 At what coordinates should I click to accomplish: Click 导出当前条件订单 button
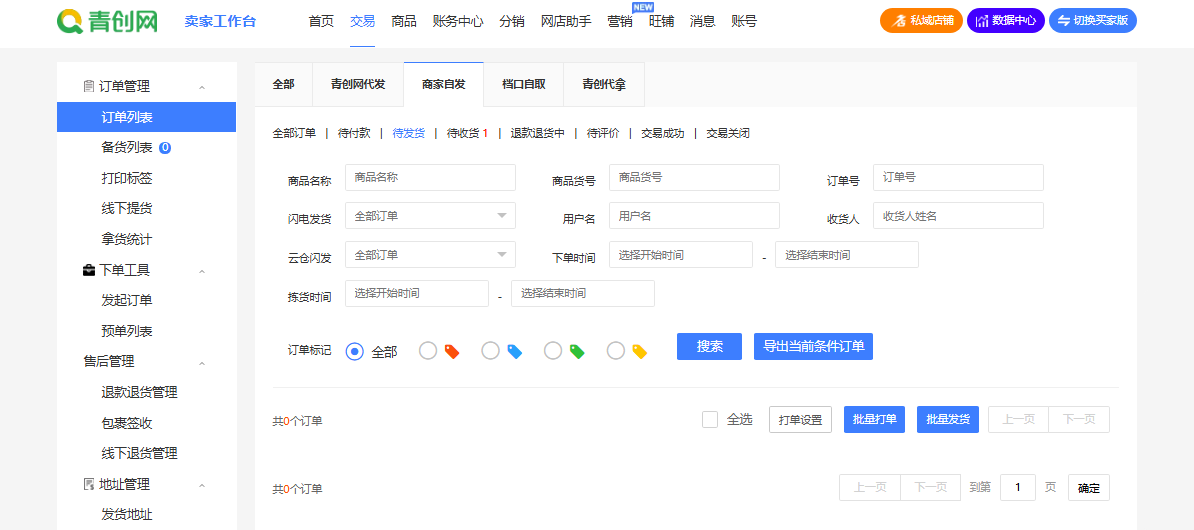[x=813, y=346]
